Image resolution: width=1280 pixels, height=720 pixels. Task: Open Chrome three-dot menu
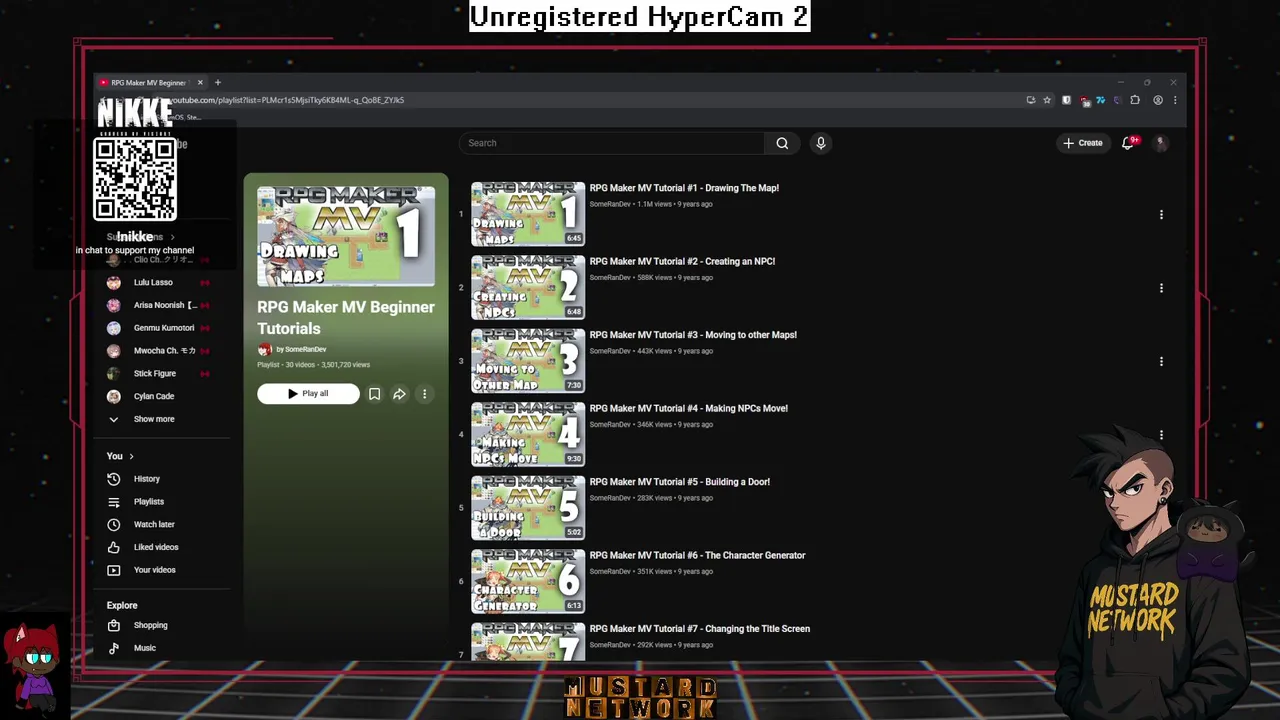(1175, 100)
